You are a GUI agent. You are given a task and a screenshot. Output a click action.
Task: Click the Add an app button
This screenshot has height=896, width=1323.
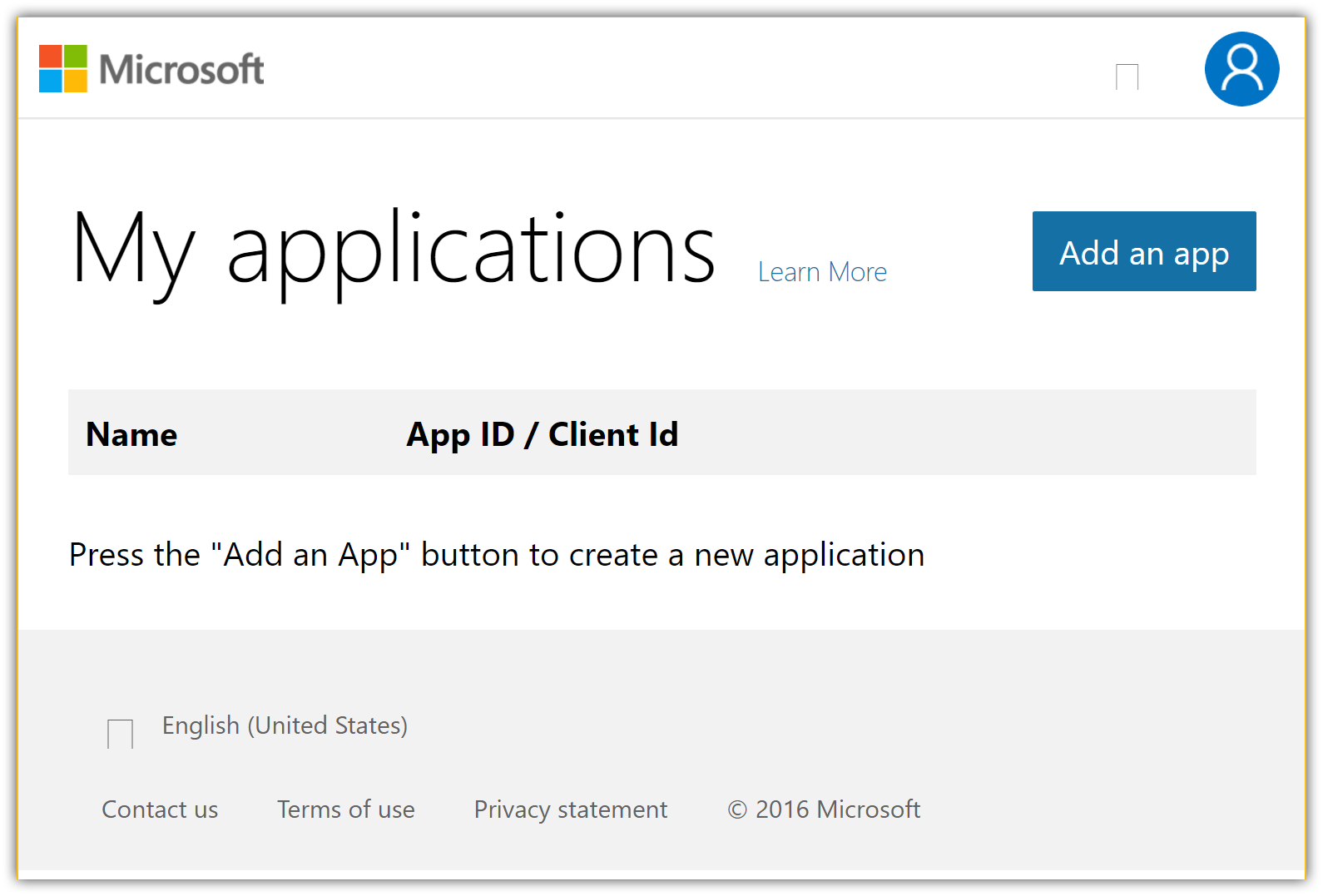[x=1144, y=251]
